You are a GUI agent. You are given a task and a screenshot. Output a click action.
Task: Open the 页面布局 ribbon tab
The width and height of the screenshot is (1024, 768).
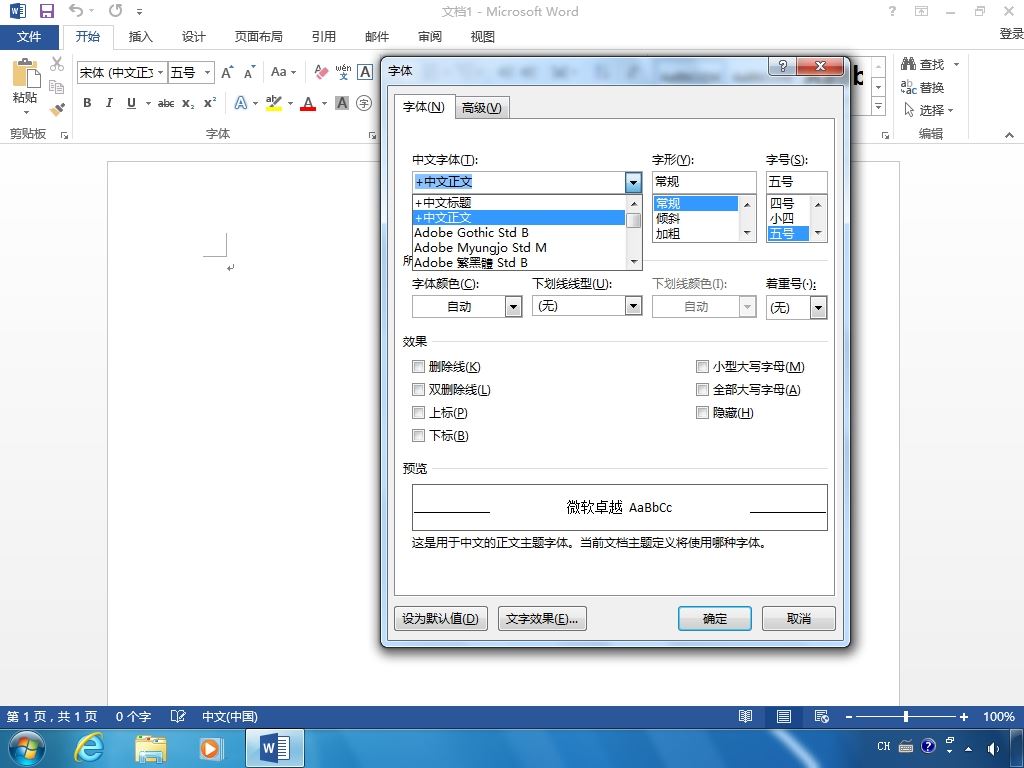259,37
